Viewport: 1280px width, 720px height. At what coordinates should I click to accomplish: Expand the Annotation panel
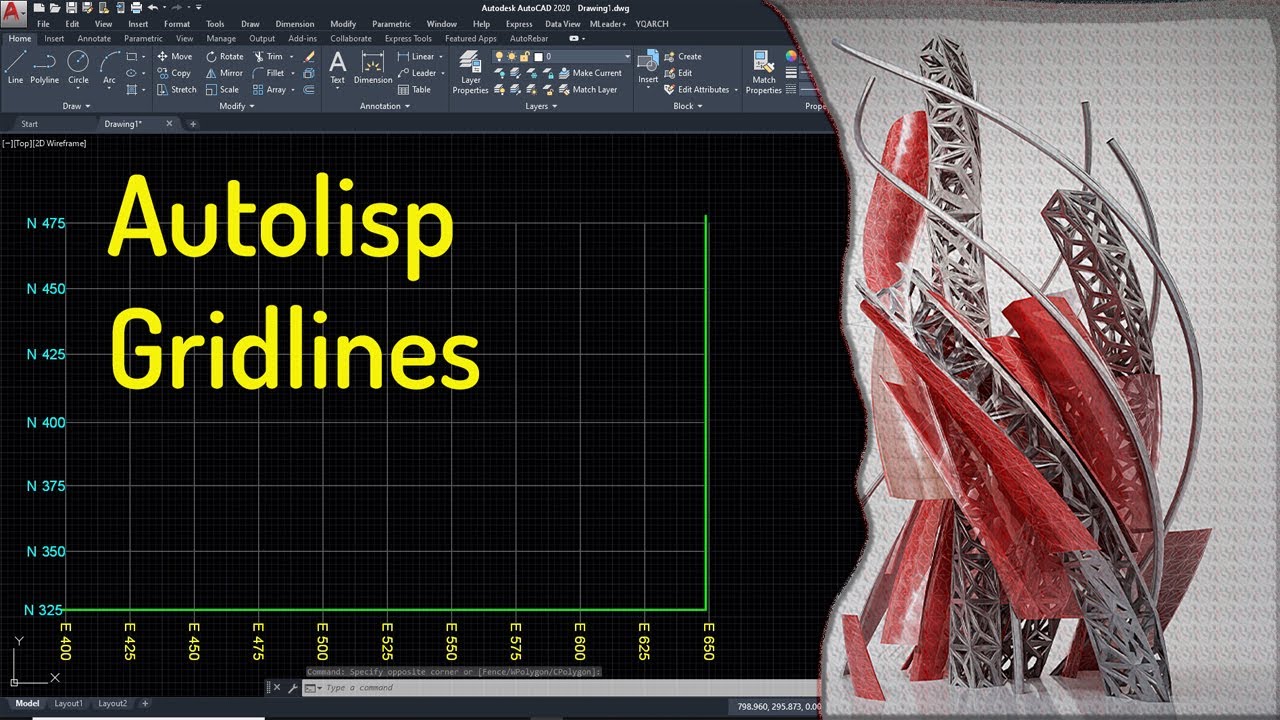pos(384,106)
